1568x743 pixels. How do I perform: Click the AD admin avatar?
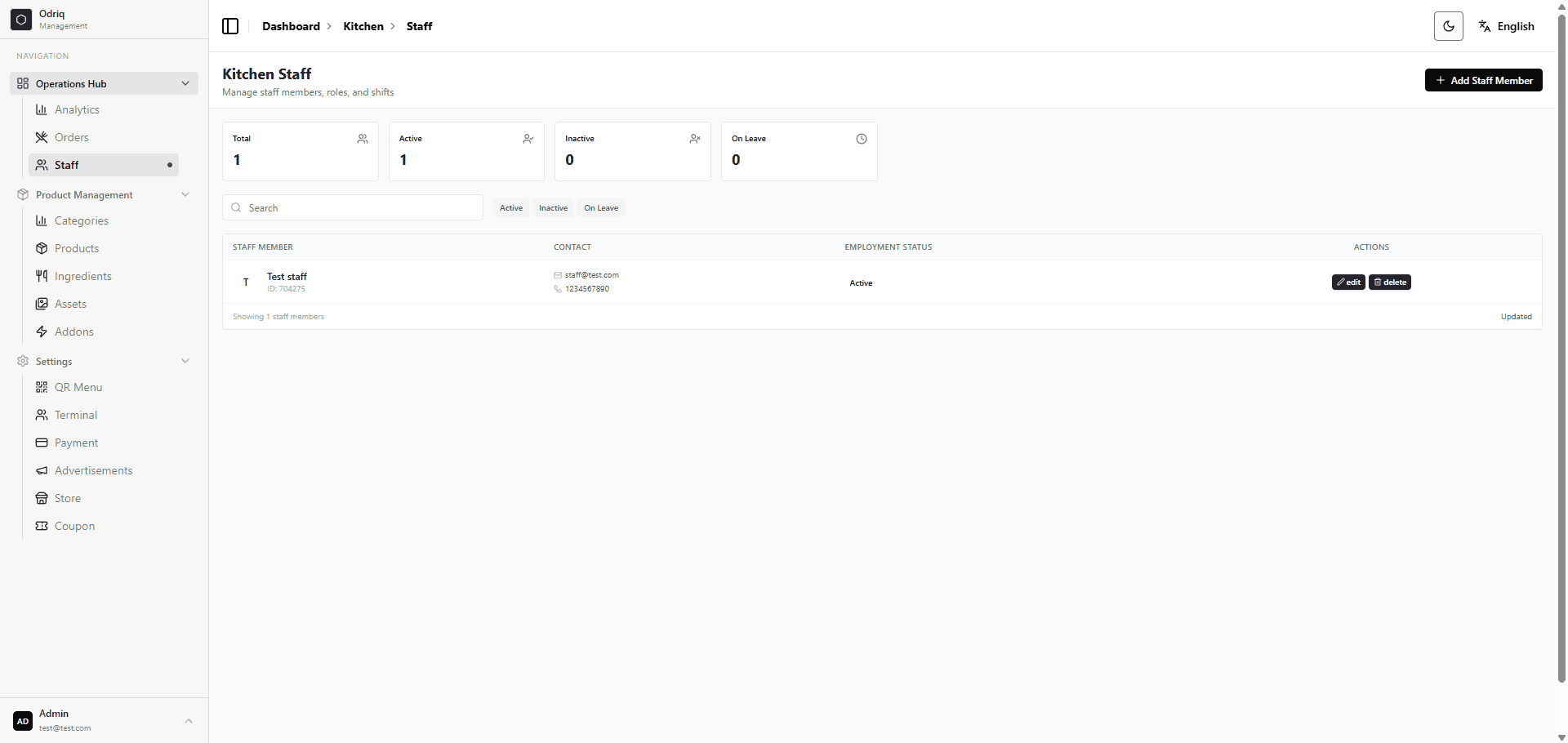(23, 721)
